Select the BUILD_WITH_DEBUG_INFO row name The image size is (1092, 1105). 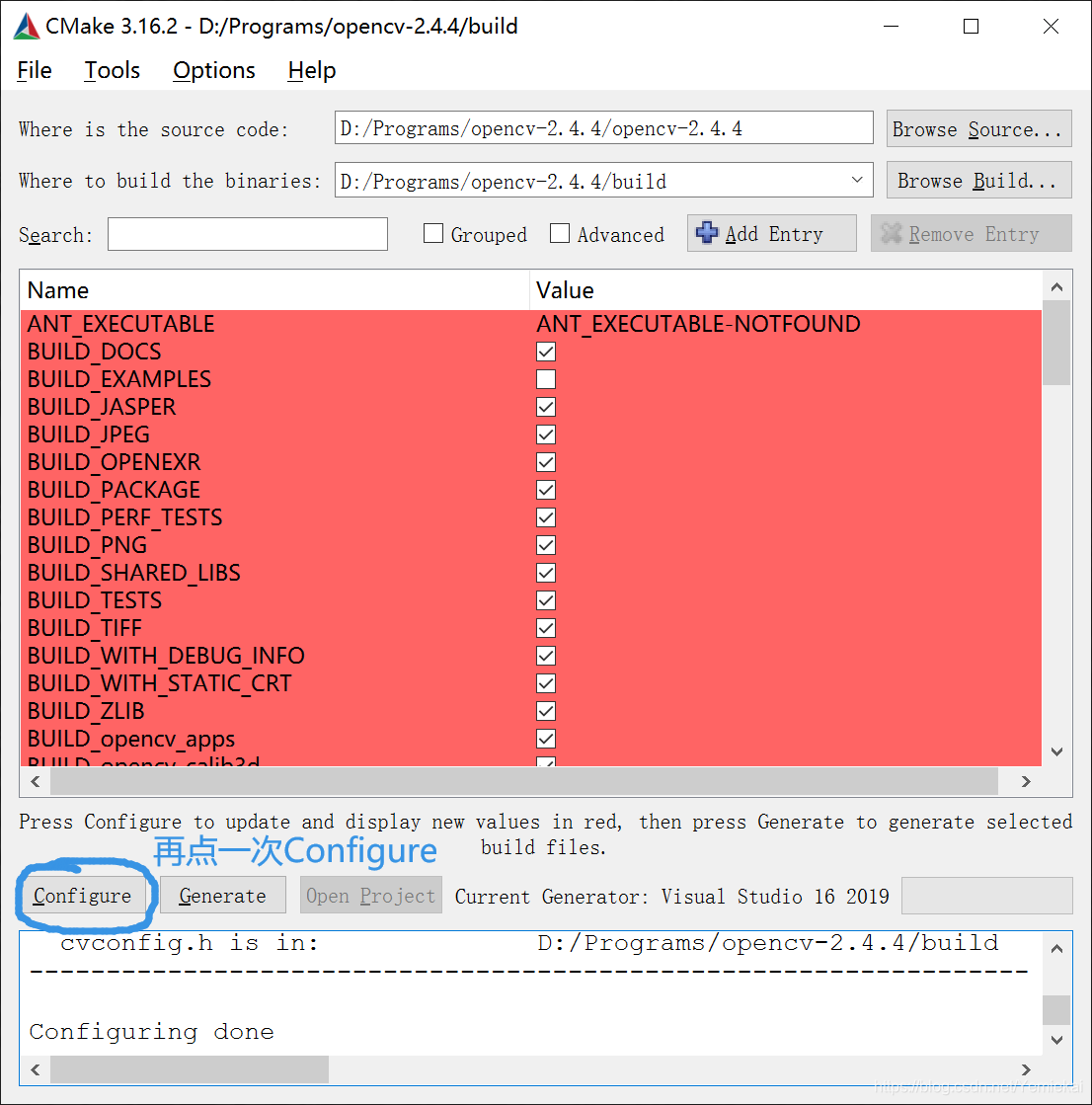(x=166, y=656)
